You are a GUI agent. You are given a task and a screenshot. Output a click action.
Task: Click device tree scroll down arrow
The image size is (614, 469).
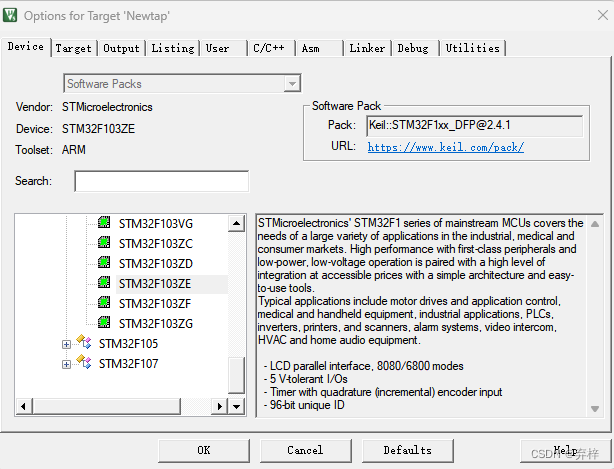click(x=236, y=406)
